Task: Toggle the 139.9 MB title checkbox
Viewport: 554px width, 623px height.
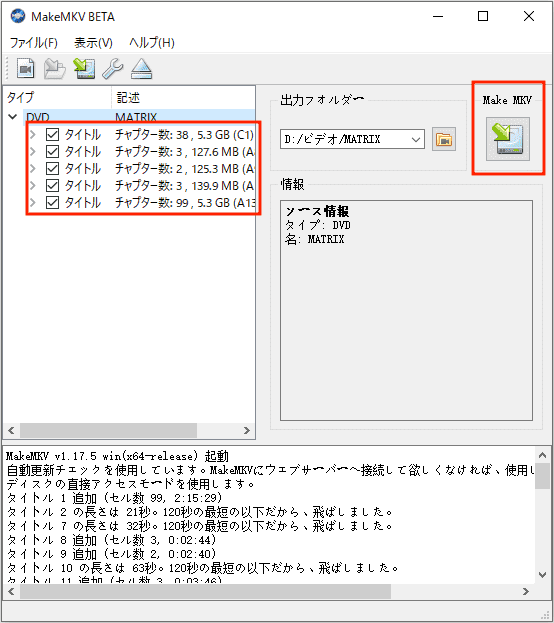Action: 52,186
